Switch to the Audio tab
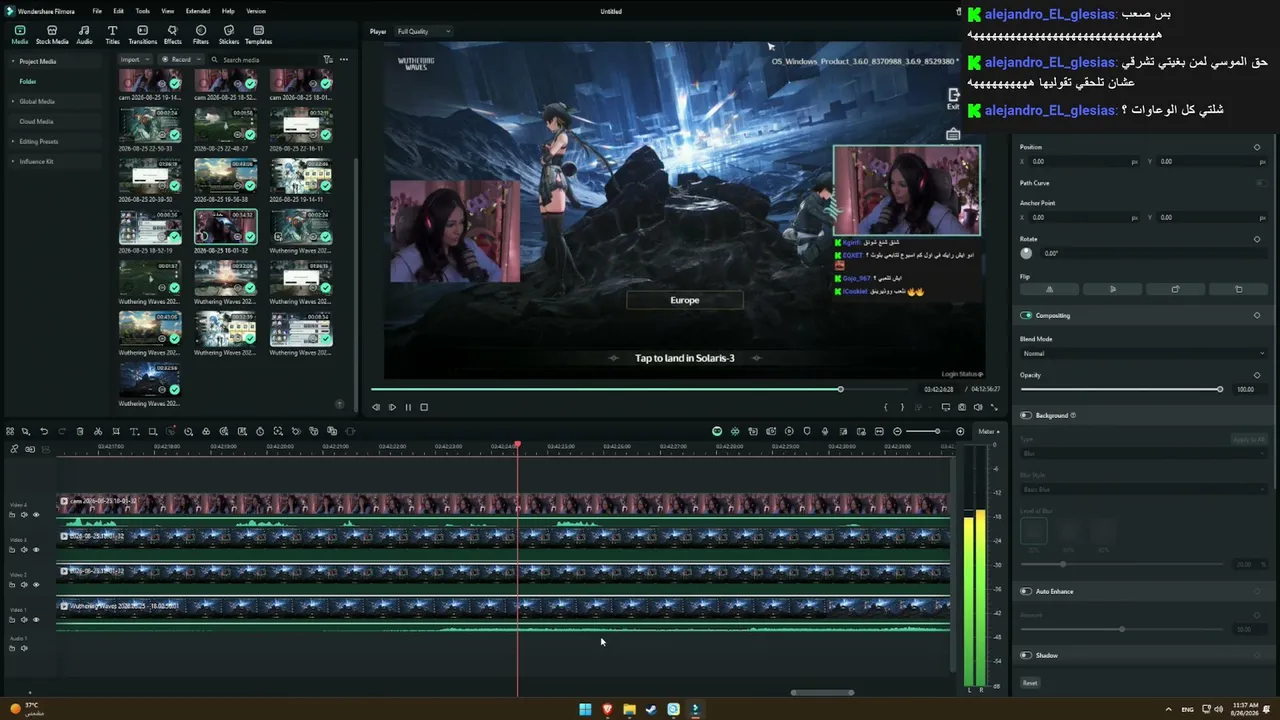This screenshot has width=1280, height=720. (x=84, y=35)
